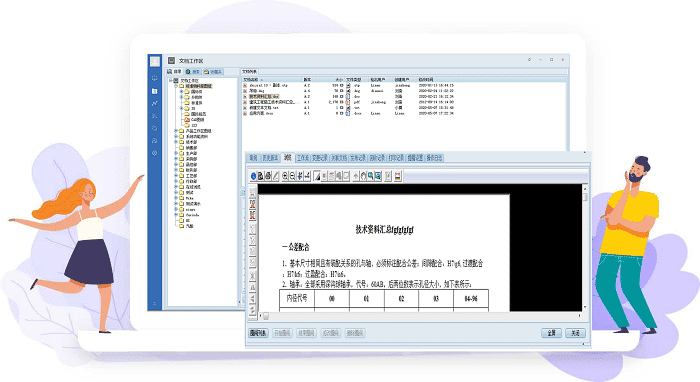Image resolution: width=700 pixels, height=382 pixels.
Task: Select the pan hand tool in viewer toolbar
Action: (363, 176)
